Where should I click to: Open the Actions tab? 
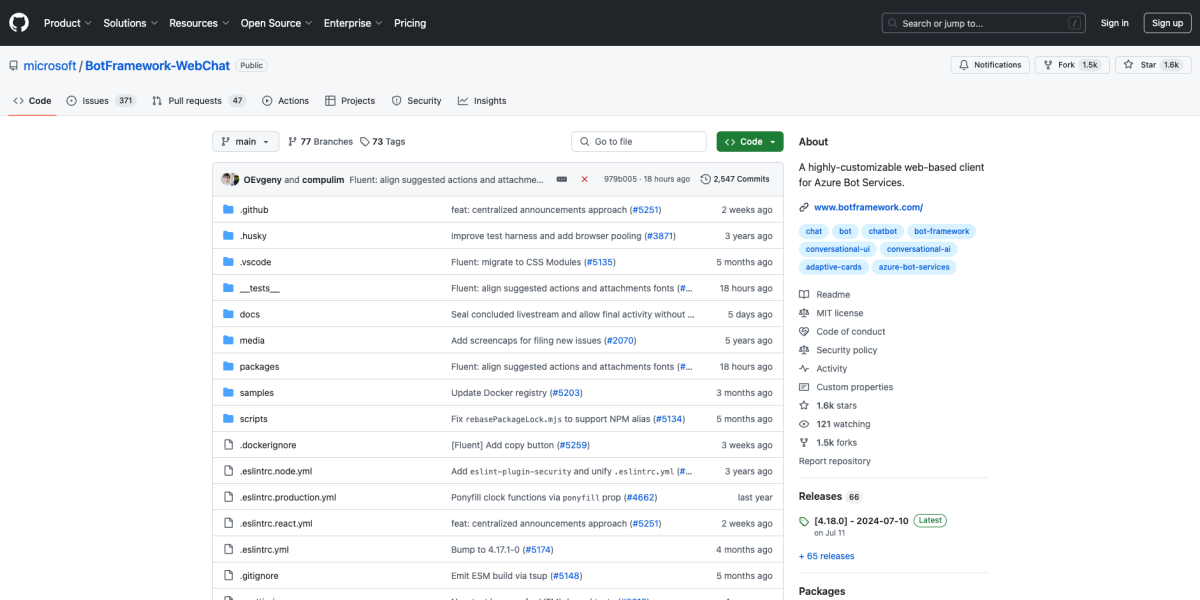coord(287,100)
